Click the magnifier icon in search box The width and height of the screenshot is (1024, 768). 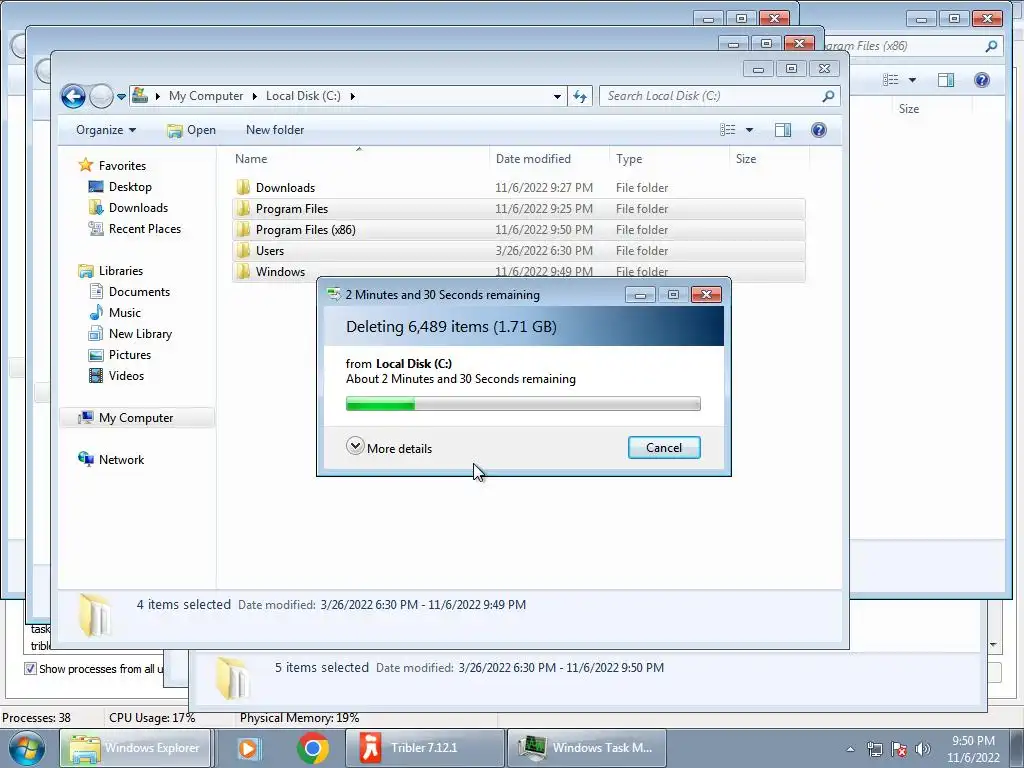point(828,96)
